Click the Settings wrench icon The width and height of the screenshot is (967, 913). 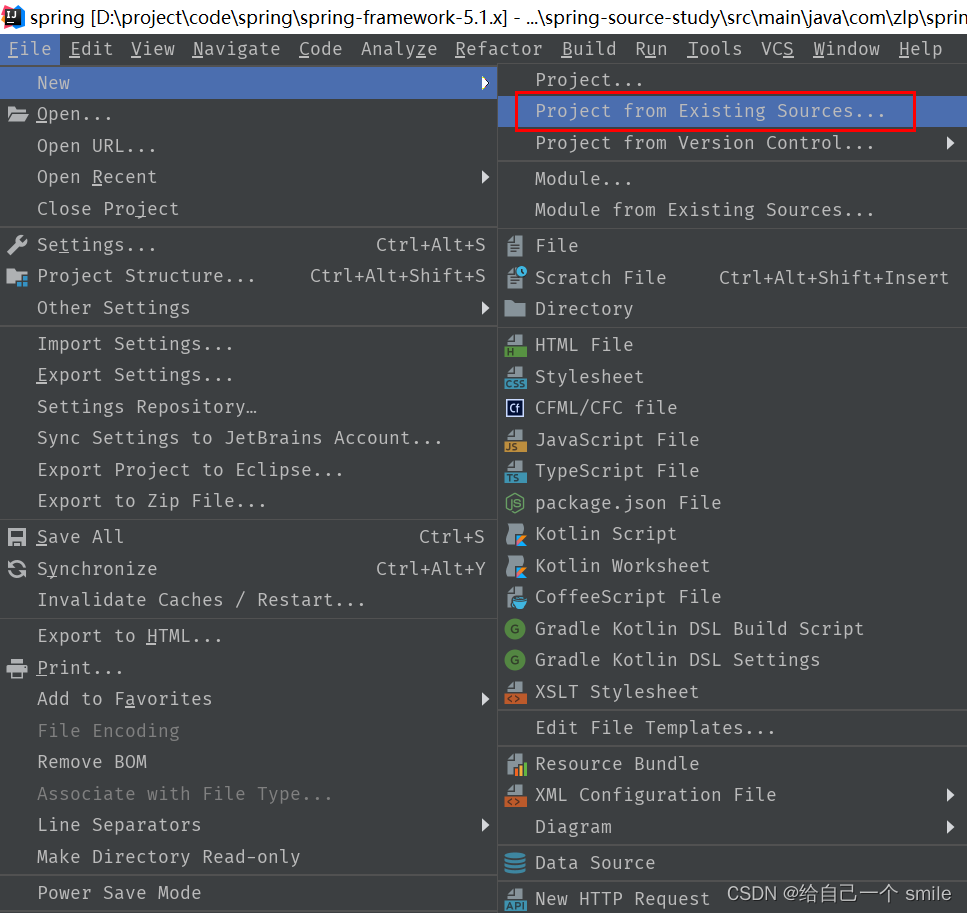click(17, 245)
